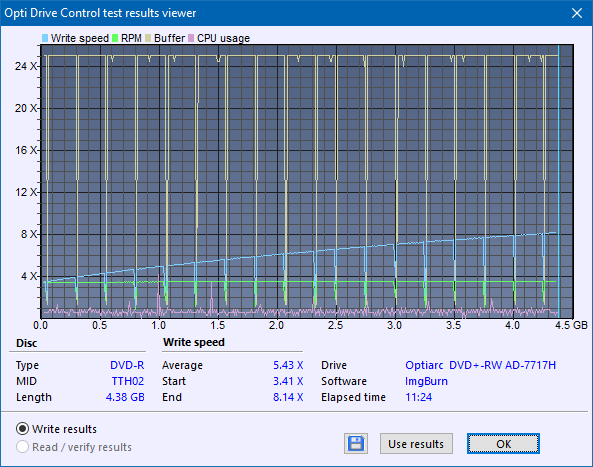This screenshot has height=467, width=593.
Task: Click the blue Write speed legend swatch
Action: (x=45, y=38)
